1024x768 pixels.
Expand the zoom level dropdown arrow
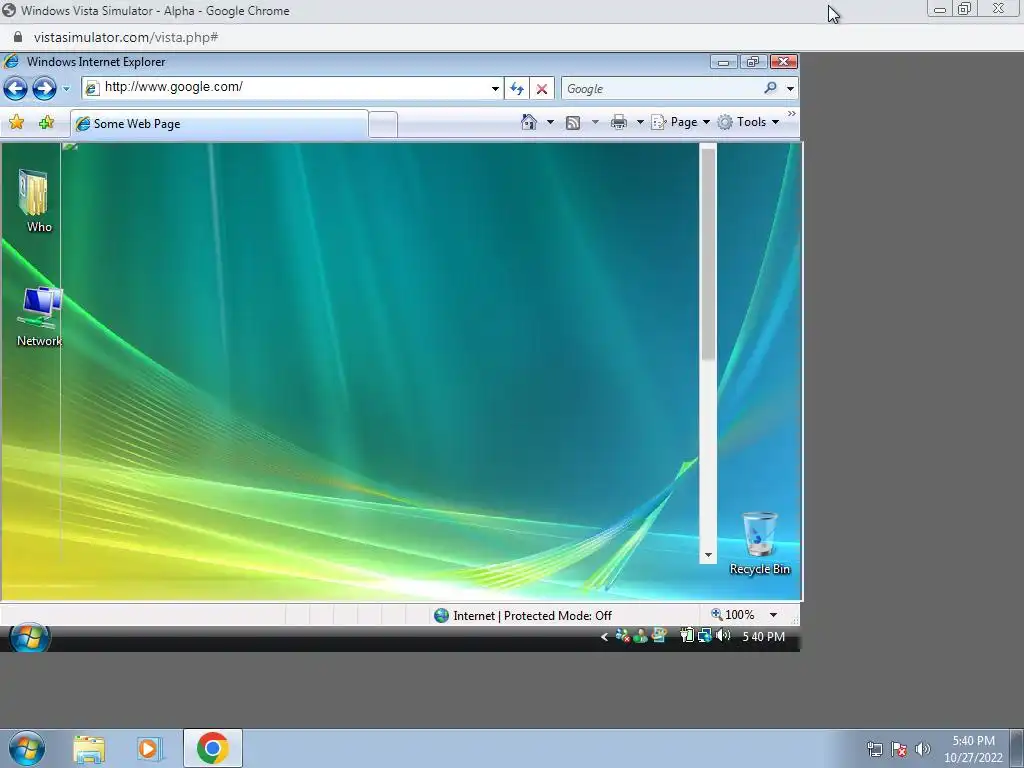(773, 615)
